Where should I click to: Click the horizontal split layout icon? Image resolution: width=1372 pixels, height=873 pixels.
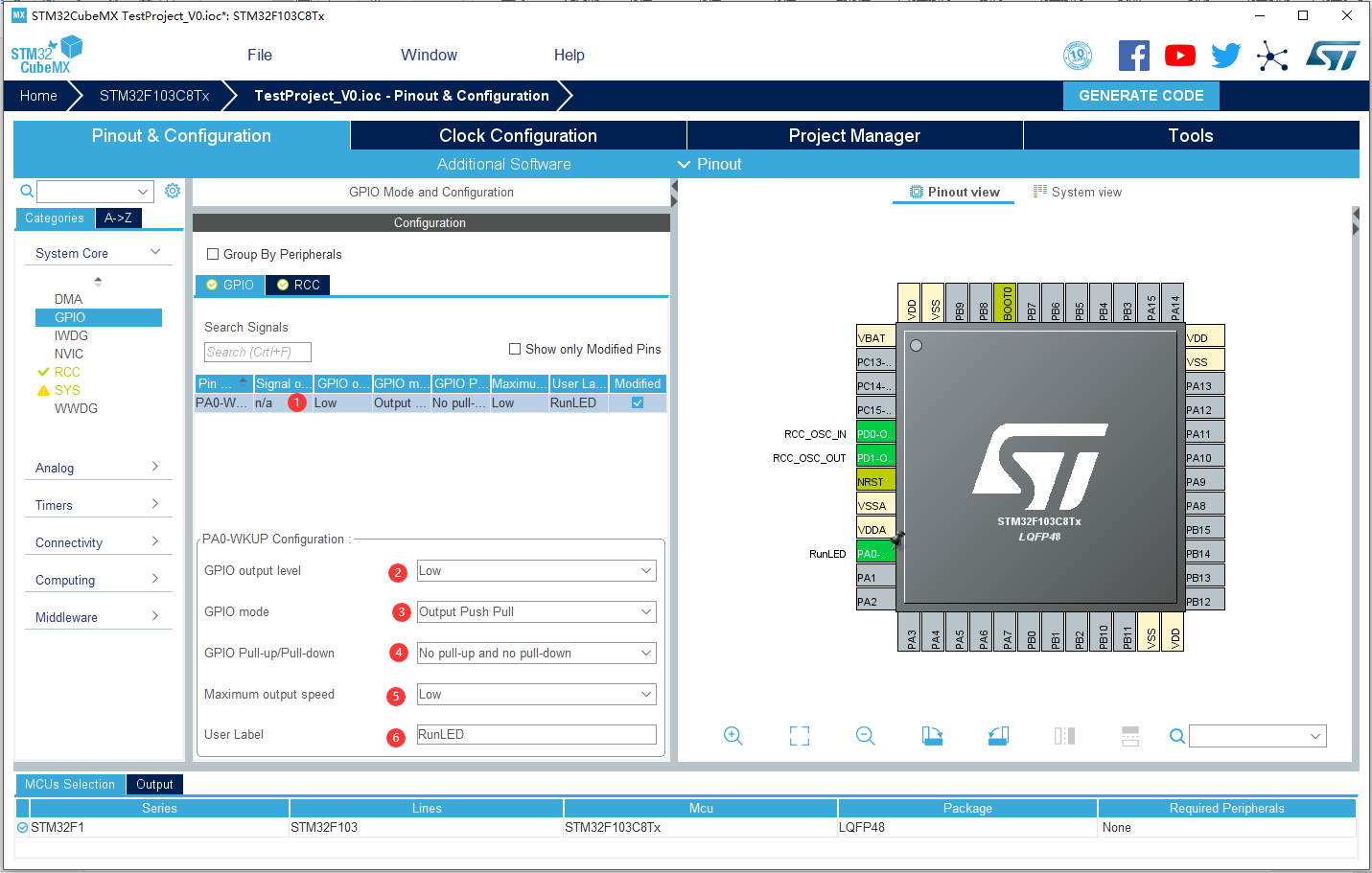[1130, 736]
